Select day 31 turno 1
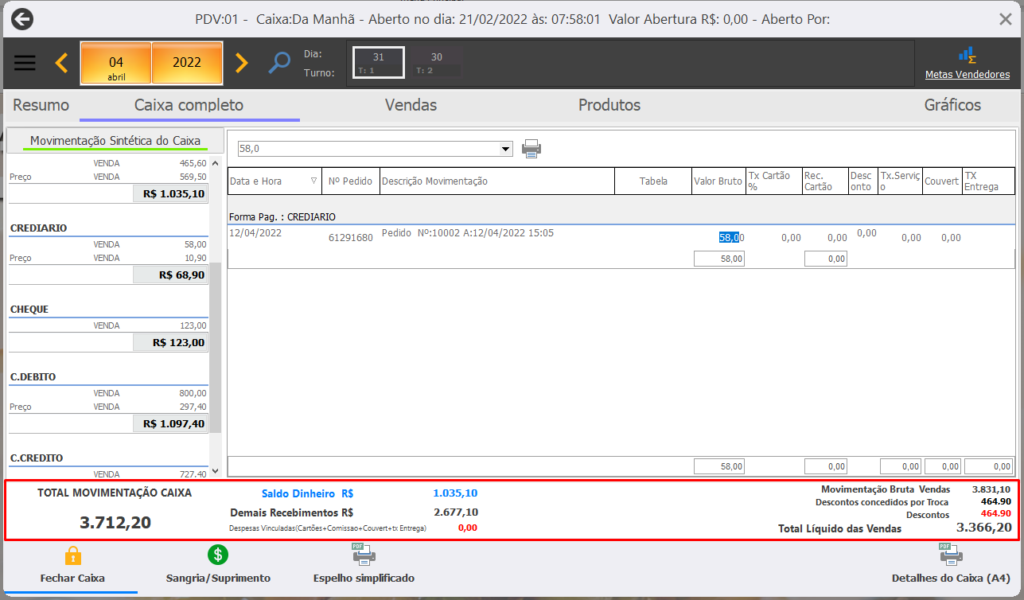The image size is (1024, 600). coord(379,63)
